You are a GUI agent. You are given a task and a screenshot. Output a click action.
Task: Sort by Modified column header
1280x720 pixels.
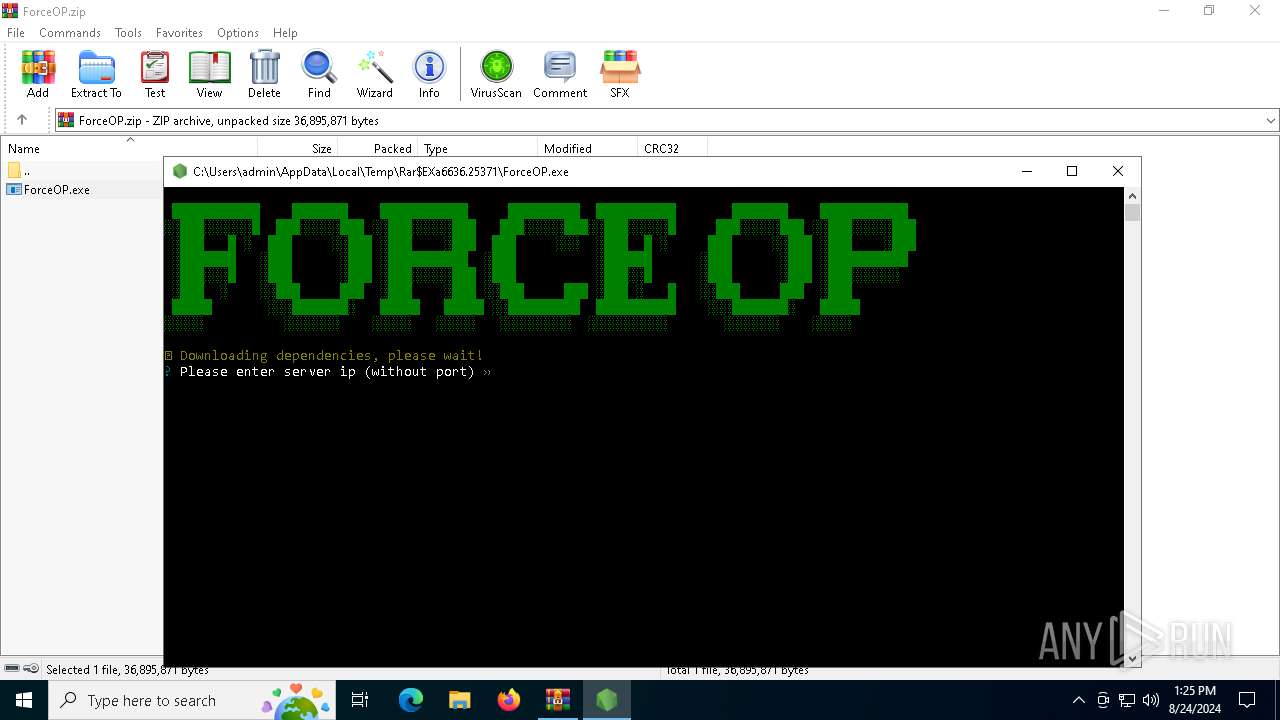pyautogui.click(x=588, y=148)
